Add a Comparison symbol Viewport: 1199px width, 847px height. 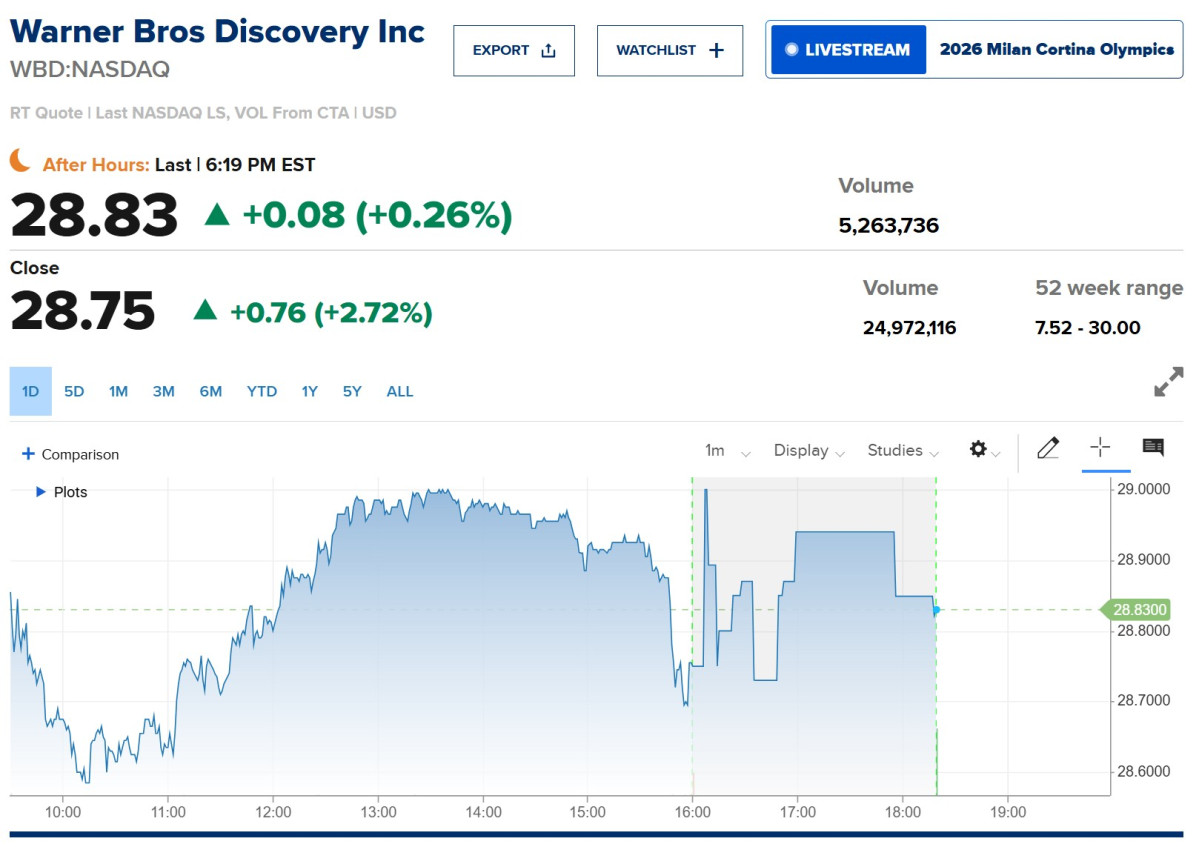click(70, 454)
